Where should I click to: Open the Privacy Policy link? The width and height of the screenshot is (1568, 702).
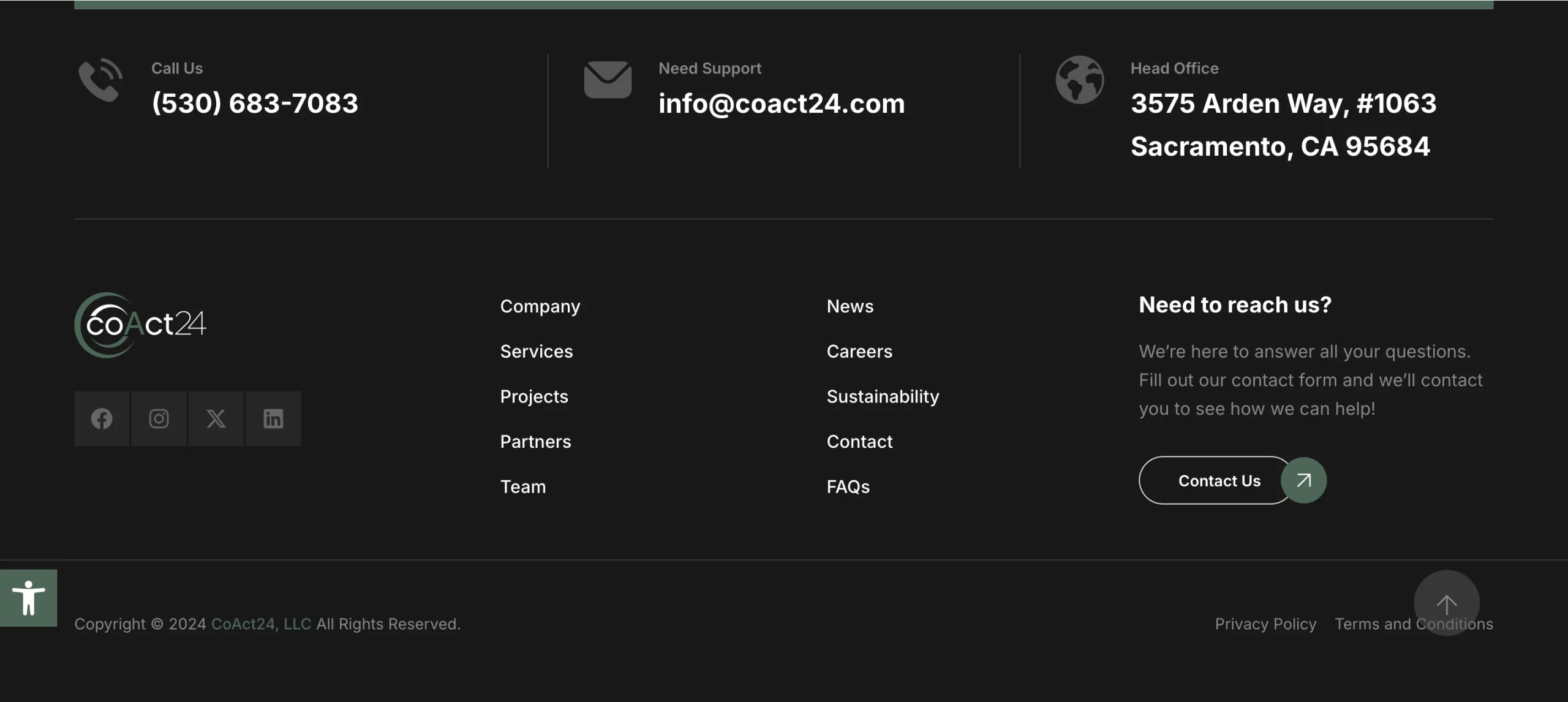(1265, 624)
